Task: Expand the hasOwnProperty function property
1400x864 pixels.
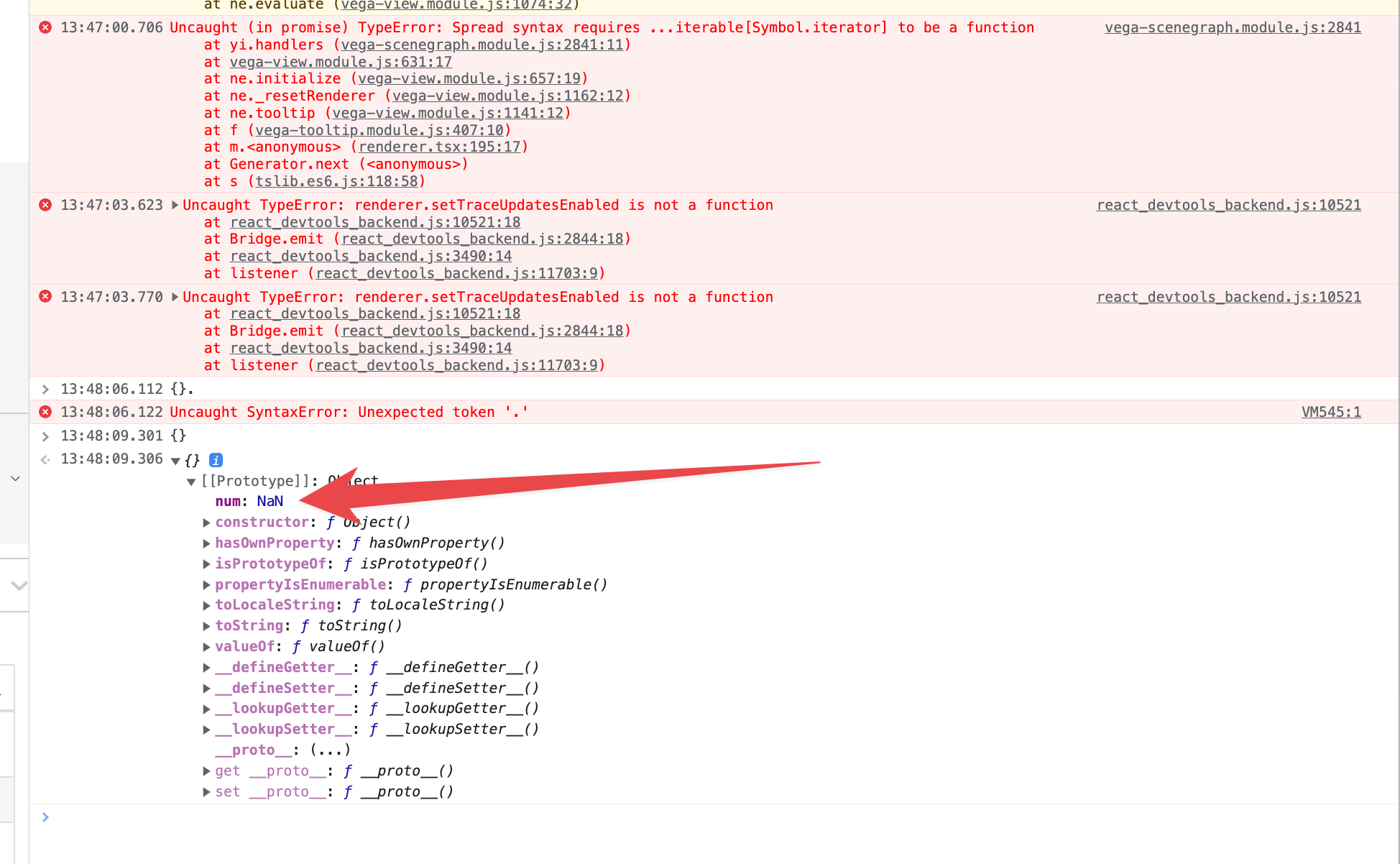Action: [x=206, y=543]
